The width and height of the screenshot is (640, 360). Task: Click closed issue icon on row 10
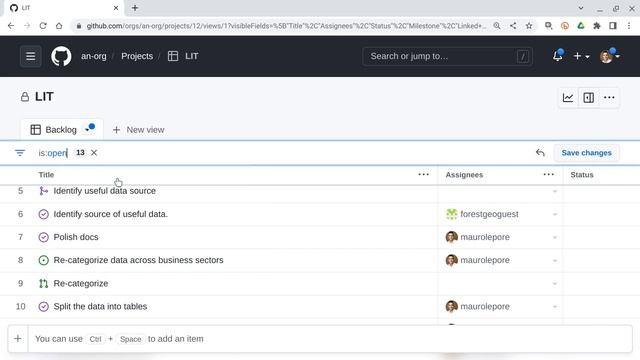pyautogui.click(x=43, y=307)
